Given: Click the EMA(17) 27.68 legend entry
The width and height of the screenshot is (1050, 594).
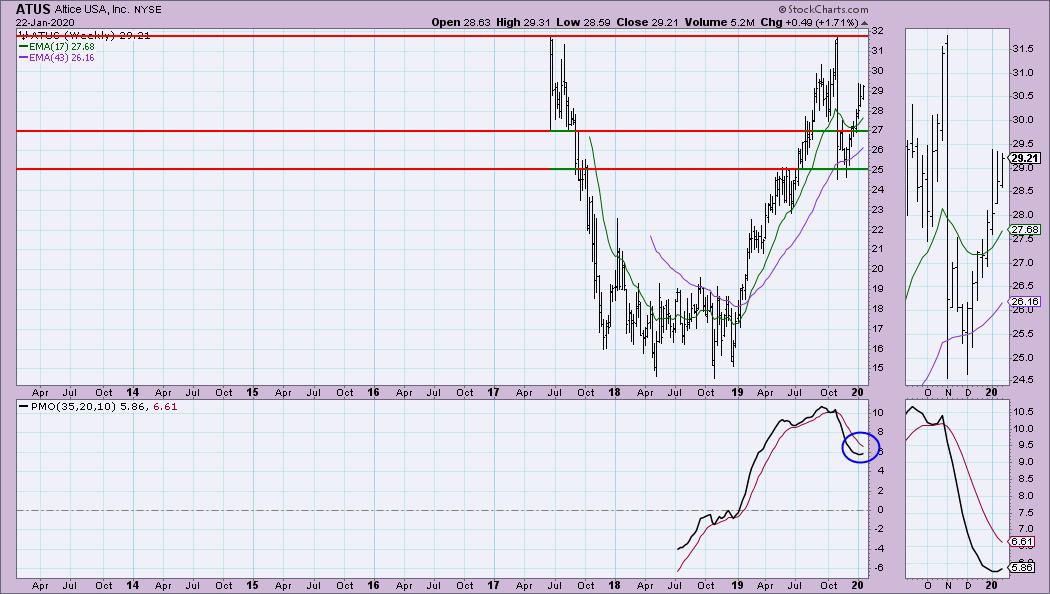Looking at the screenshot, I should (x=57, y=47).
